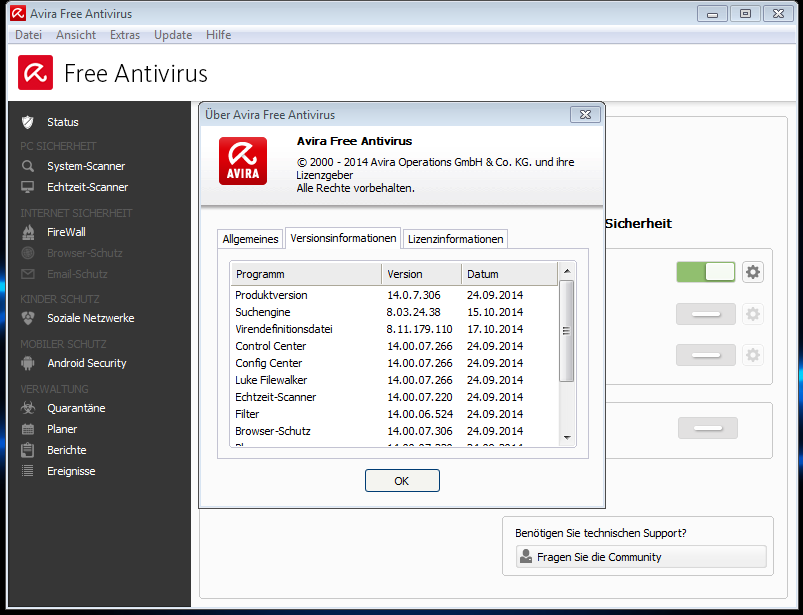Confirm the About dialog with OK

pyautogui.click(x=402, y=481)
